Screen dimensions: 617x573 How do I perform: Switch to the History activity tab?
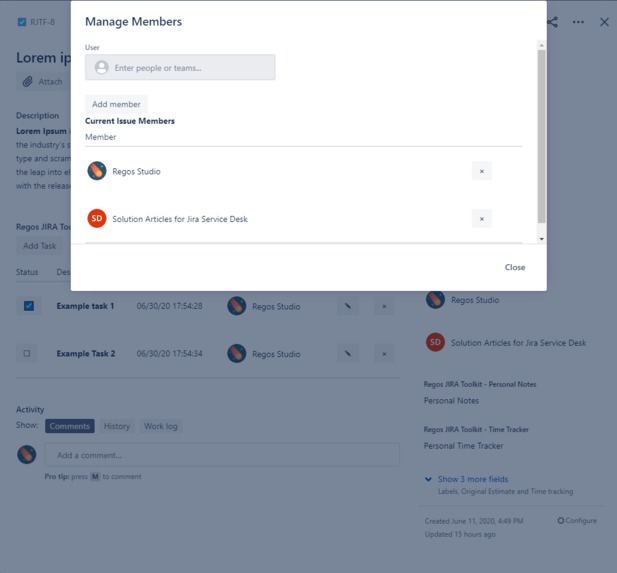(x=117, y=426)
